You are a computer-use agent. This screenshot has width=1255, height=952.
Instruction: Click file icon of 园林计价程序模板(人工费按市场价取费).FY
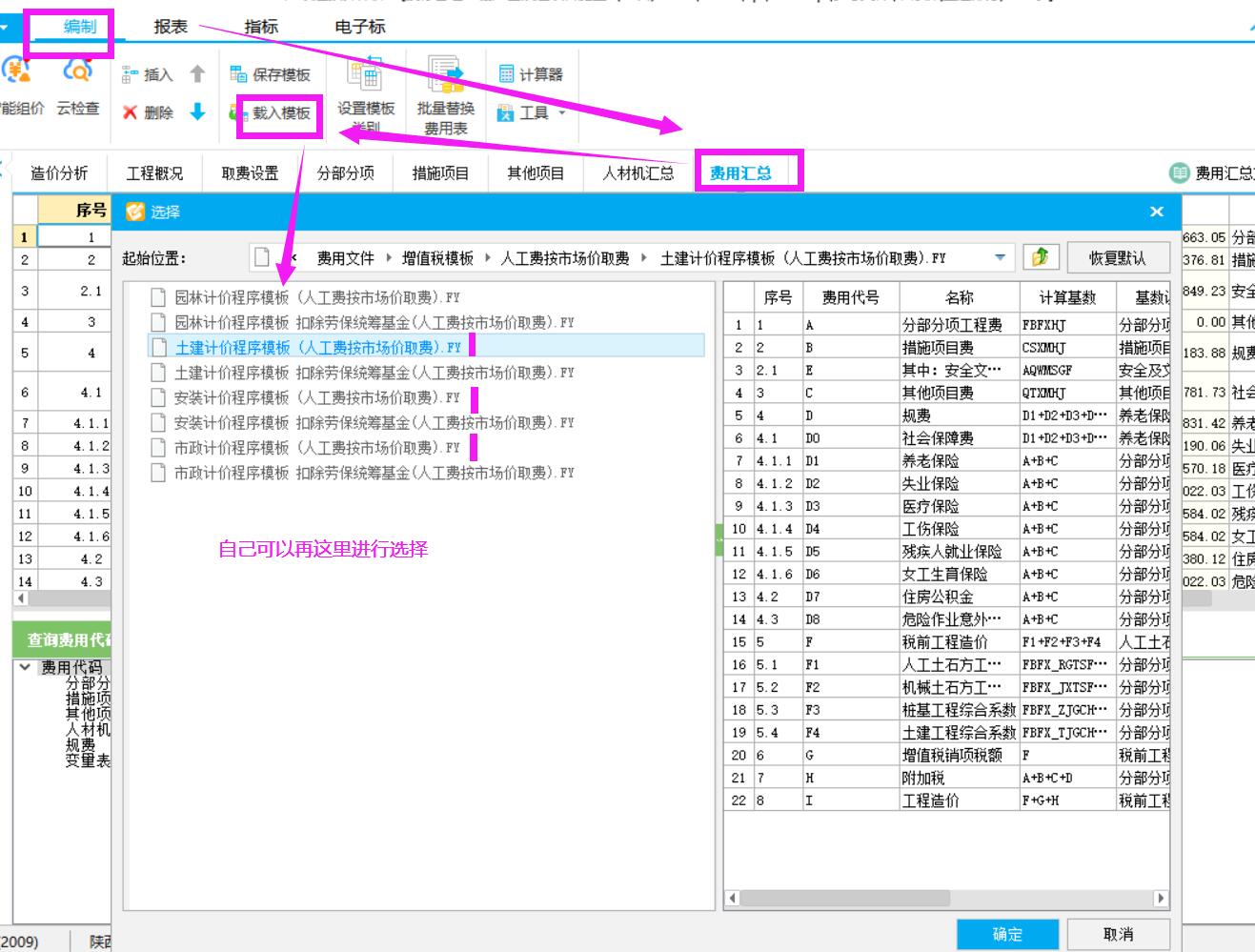tap(158, 297)
